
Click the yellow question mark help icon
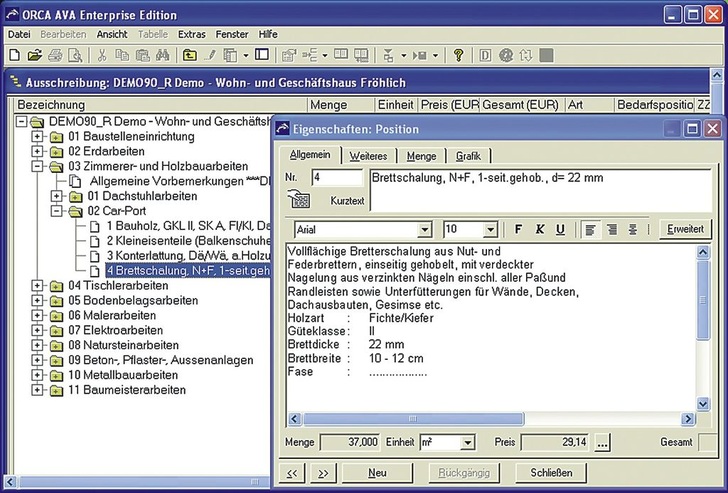click(x=458, y=55)
